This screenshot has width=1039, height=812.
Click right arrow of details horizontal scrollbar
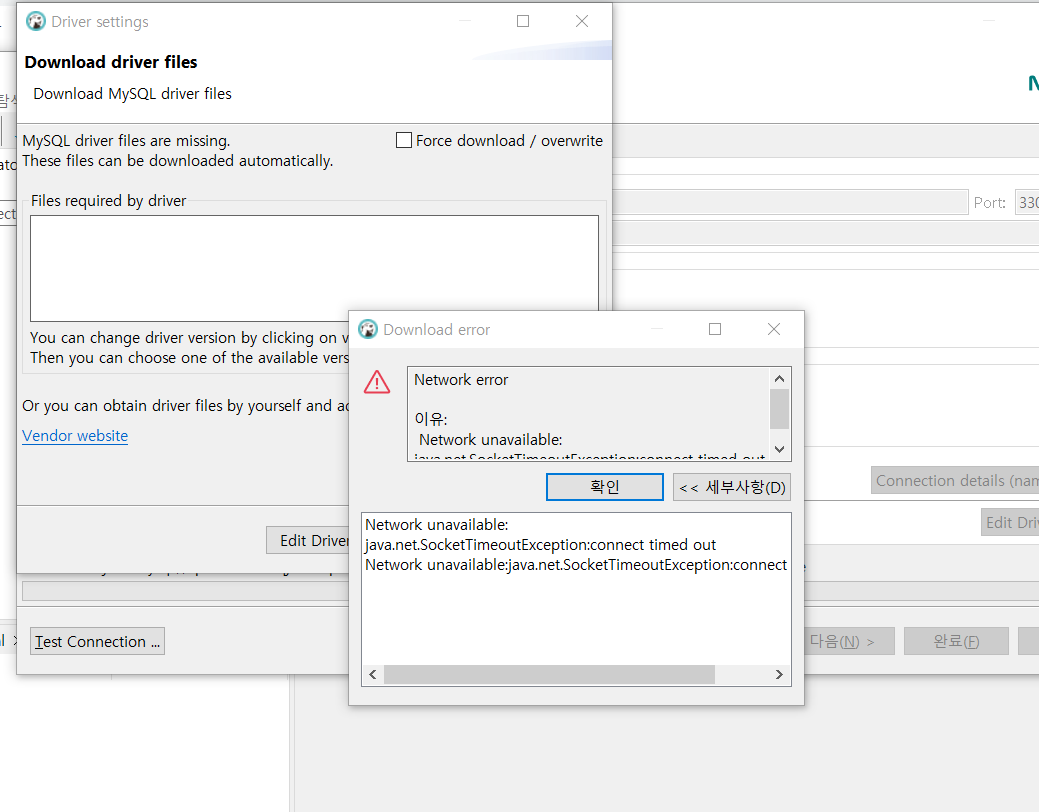pos(779,675)
